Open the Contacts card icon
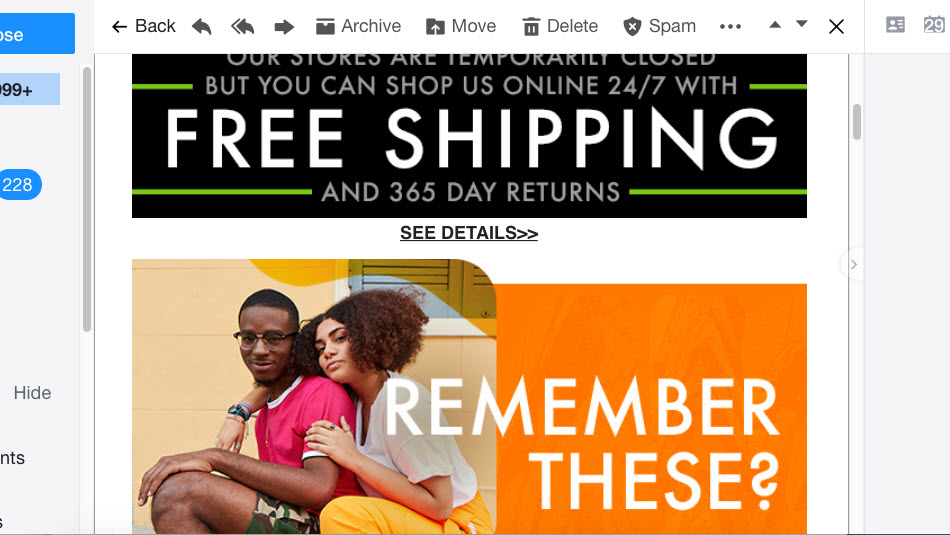 click(x=895, y=25)
